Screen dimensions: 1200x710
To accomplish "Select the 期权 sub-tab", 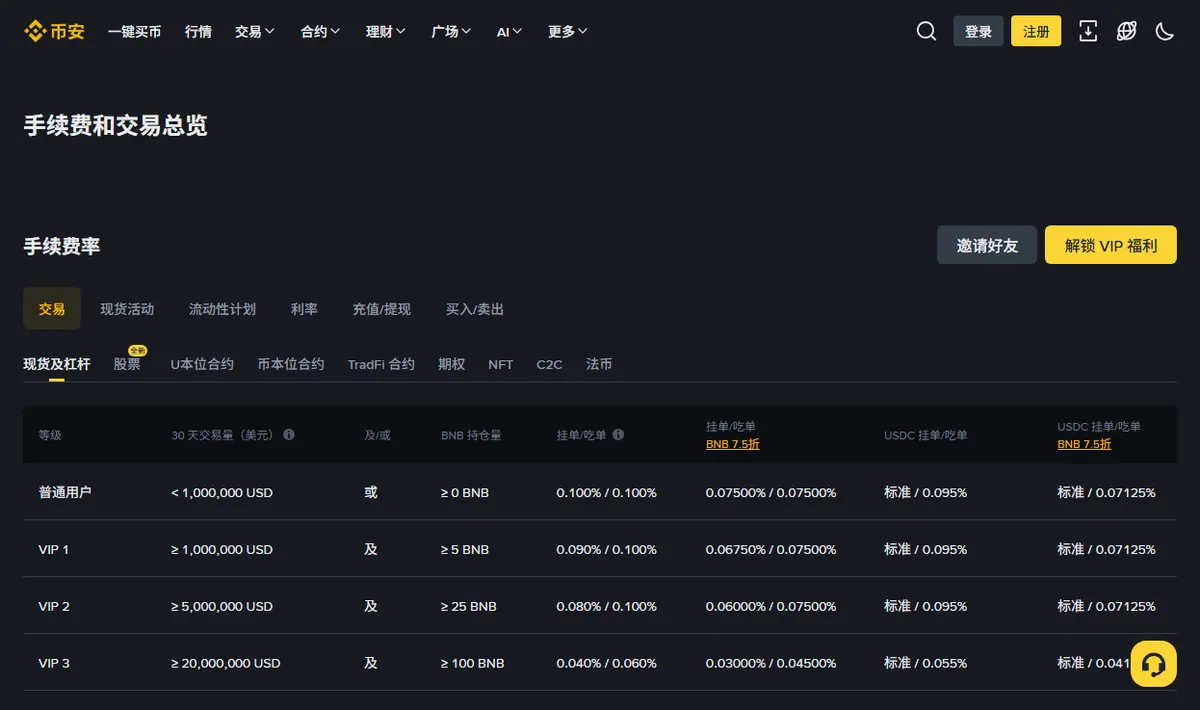I will [x=451, y=364].
